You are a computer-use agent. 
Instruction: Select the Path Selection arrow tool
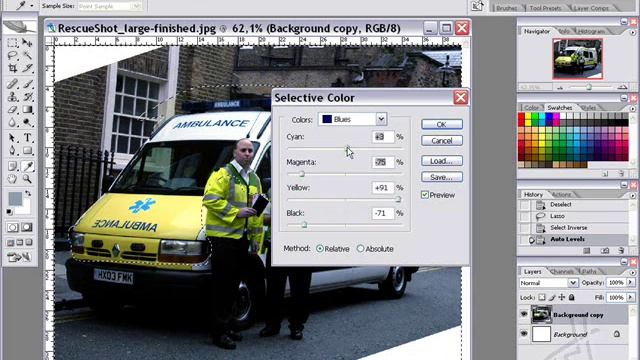point(12,138)
